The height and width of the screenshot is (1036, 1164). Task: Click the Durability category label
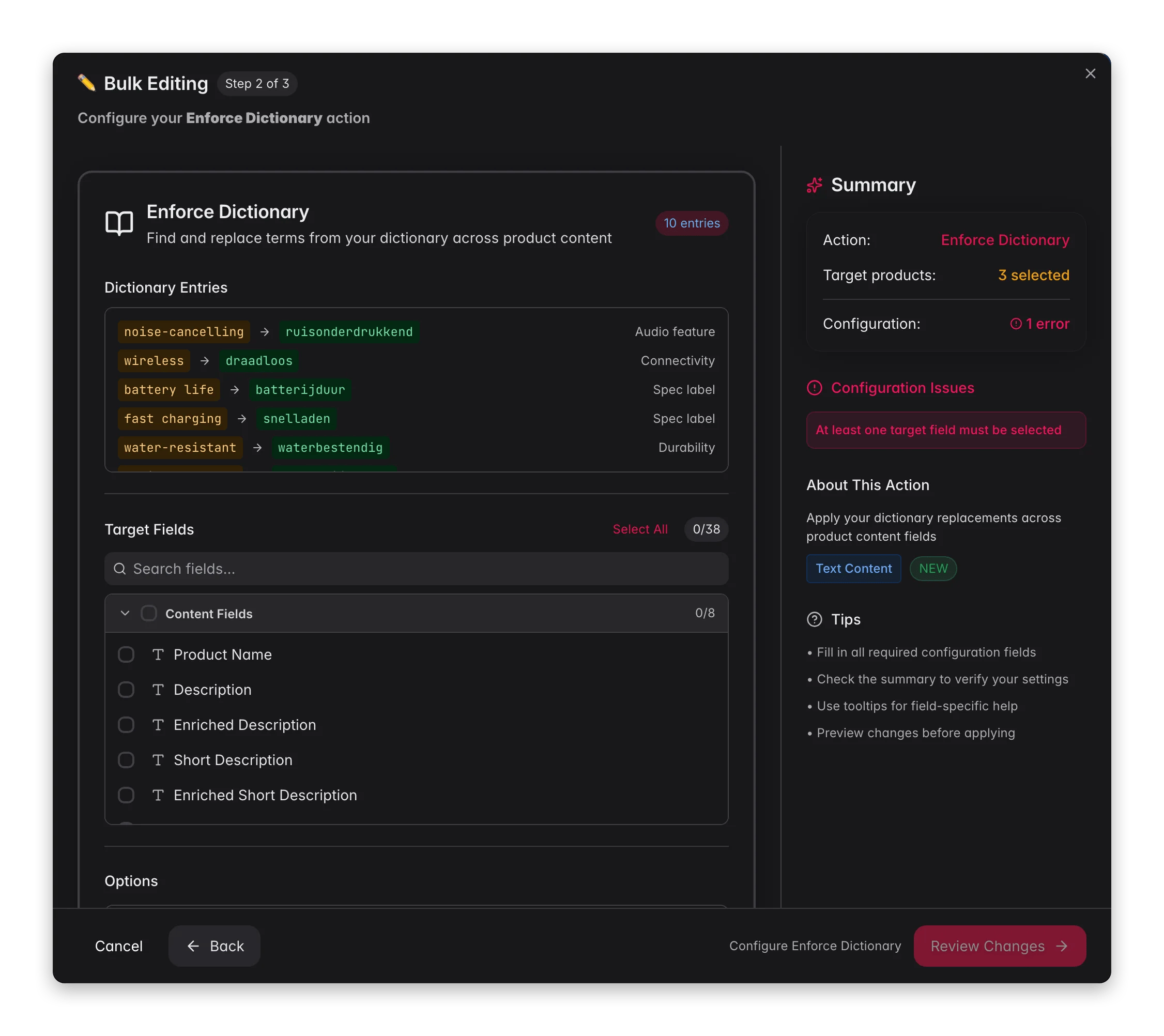tap(686, 448)
